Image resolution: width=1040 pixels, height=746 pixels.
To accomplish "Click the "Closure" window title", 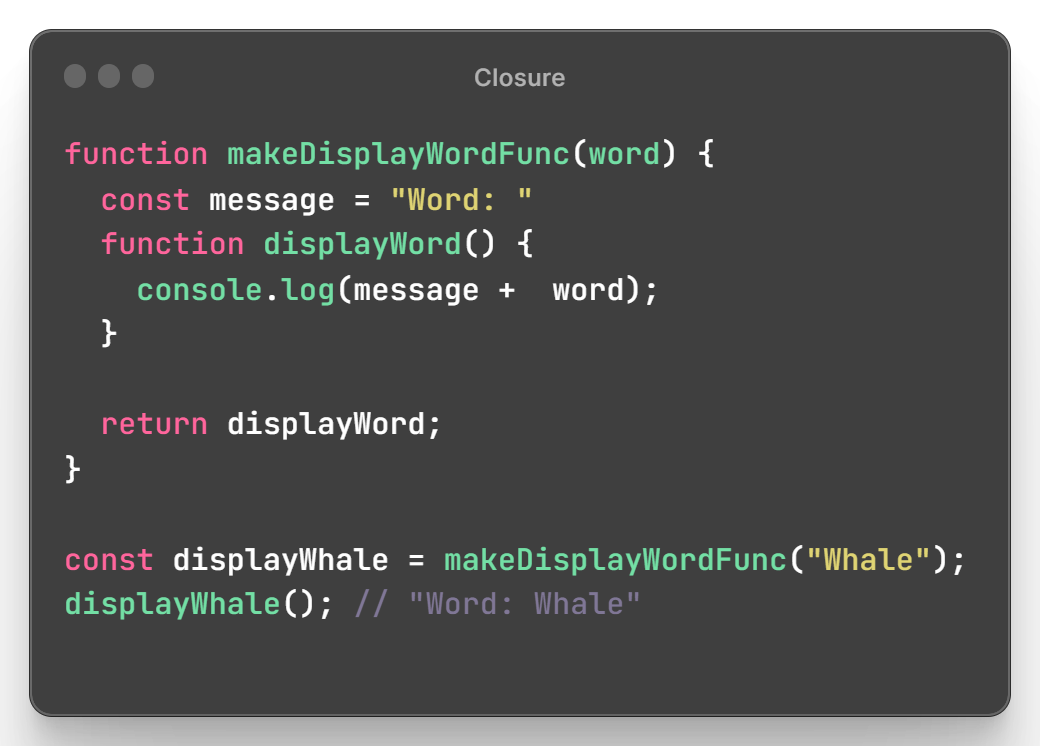I will coord(519,78).
